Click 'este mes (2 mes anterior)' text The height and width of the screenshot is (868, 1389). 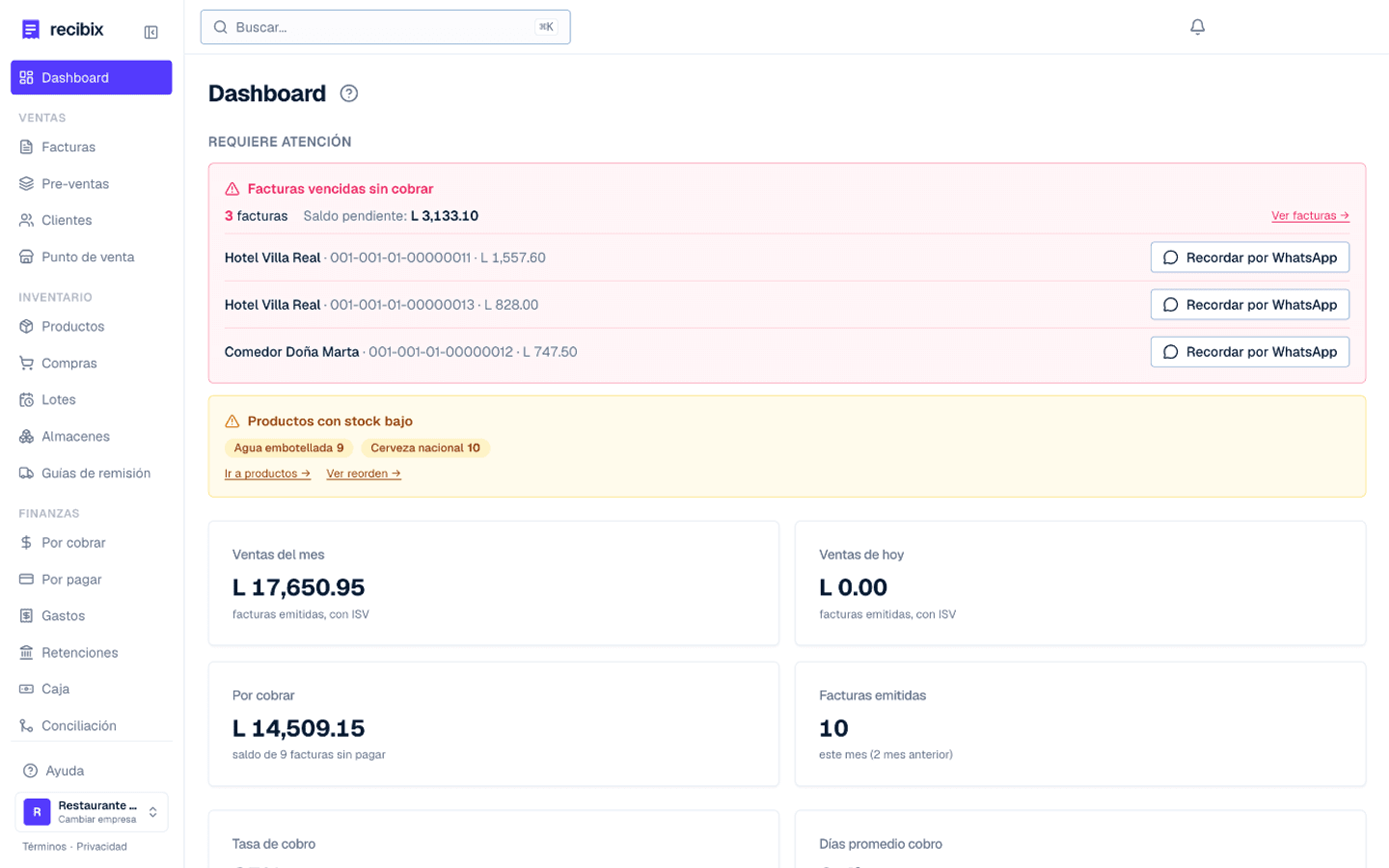(885, 755)
